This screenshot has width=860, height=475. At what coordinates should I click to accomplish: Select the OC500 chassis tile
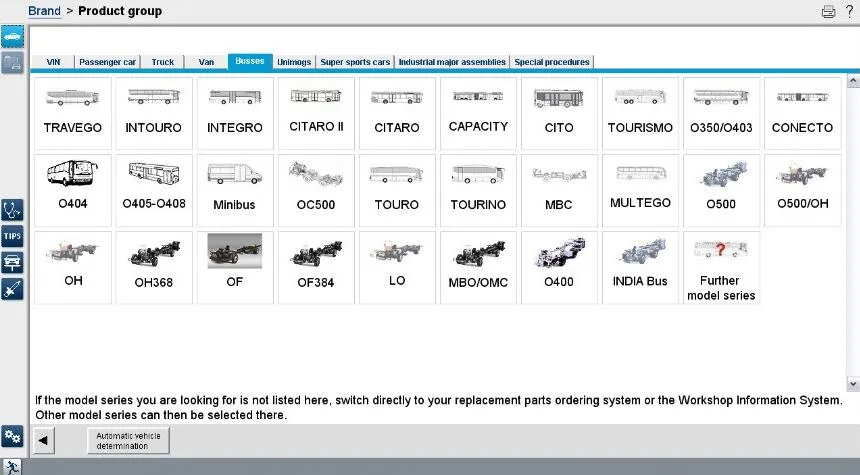(316, 190)
